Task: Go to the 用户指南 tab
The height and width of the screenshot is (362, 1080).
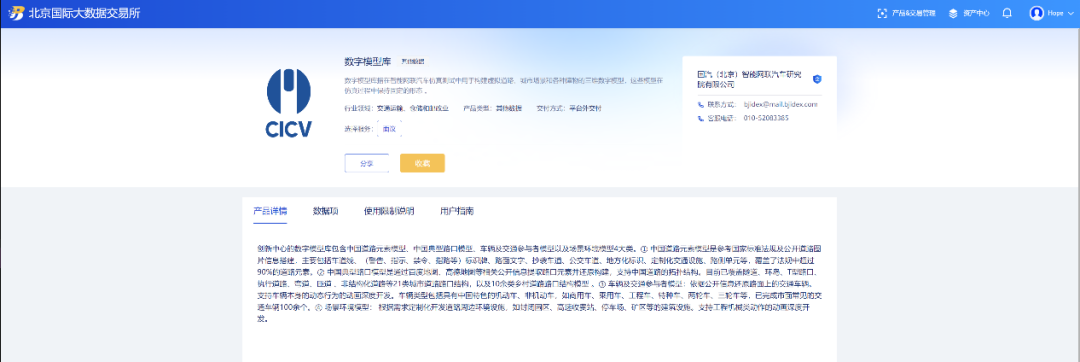Action: coord(457,211)
